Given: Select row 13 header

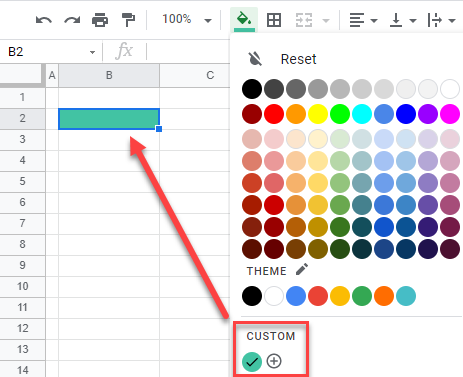Looking at the screenshot, I should (22, 349).
